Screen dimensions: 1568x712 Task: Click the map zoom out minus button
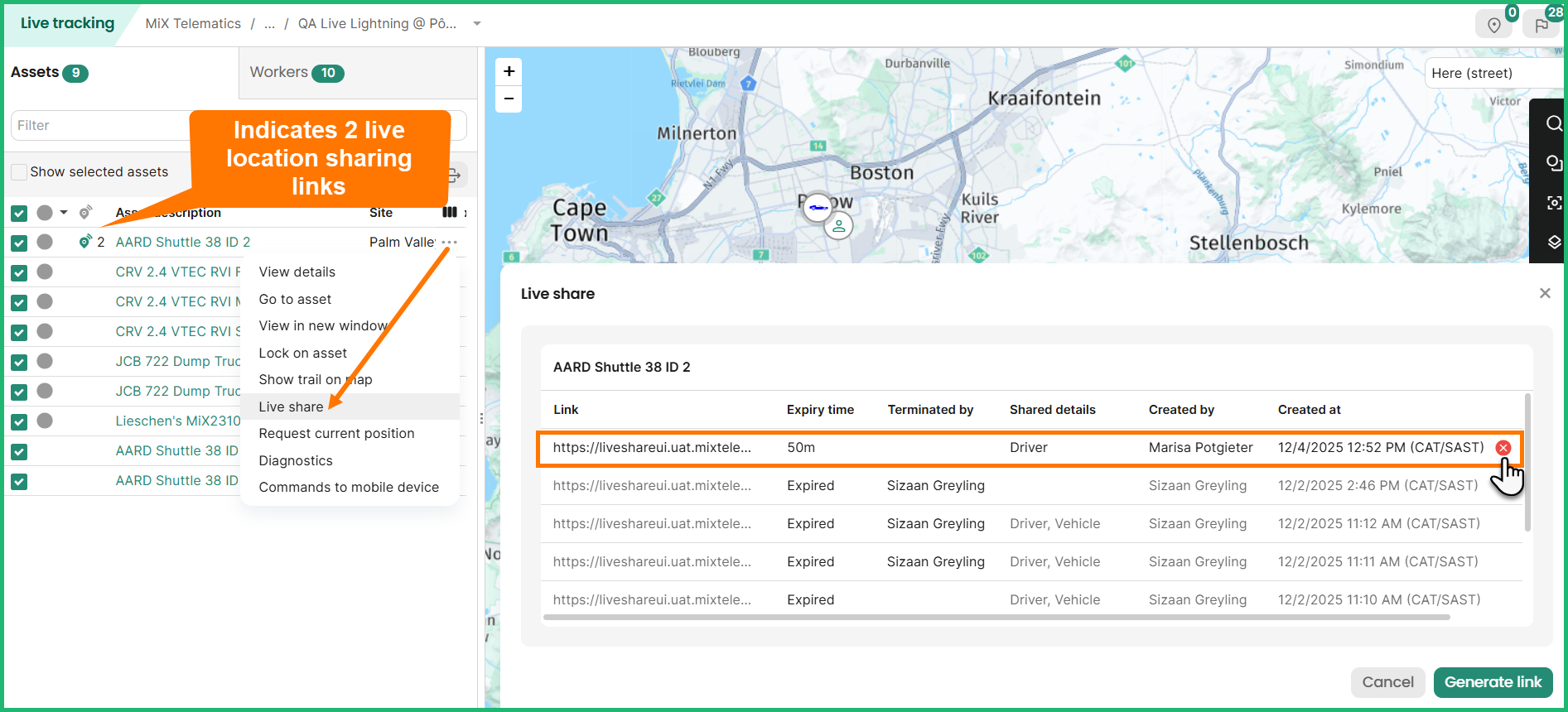pyautogui.click(x=509, y=99)
